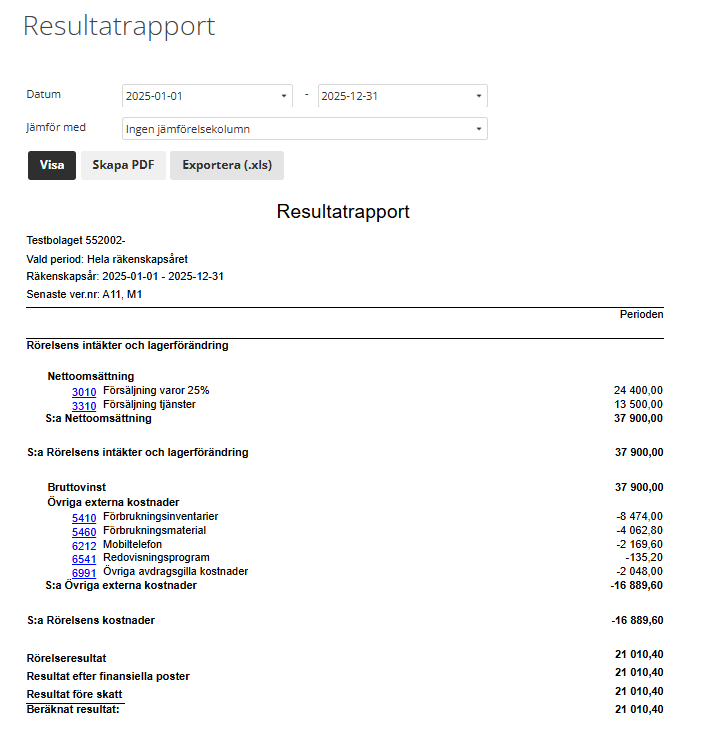Screen dimensions: 704x749
Task: Open account 3310 Försäljning tjänster link
Action: pos(84,406)
